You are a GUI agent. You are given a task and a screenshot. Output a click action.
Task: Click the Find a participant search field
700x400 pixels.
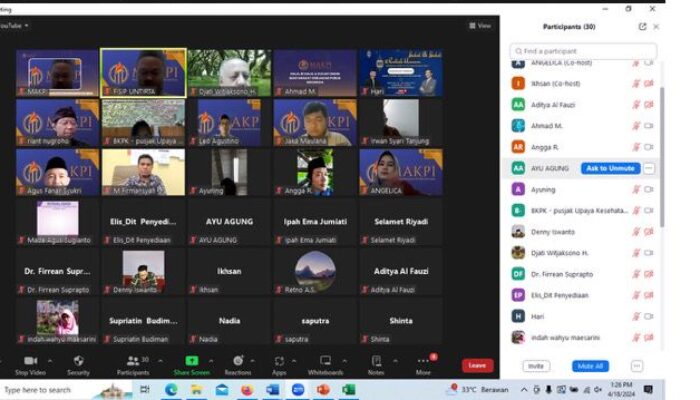[583, 50]
